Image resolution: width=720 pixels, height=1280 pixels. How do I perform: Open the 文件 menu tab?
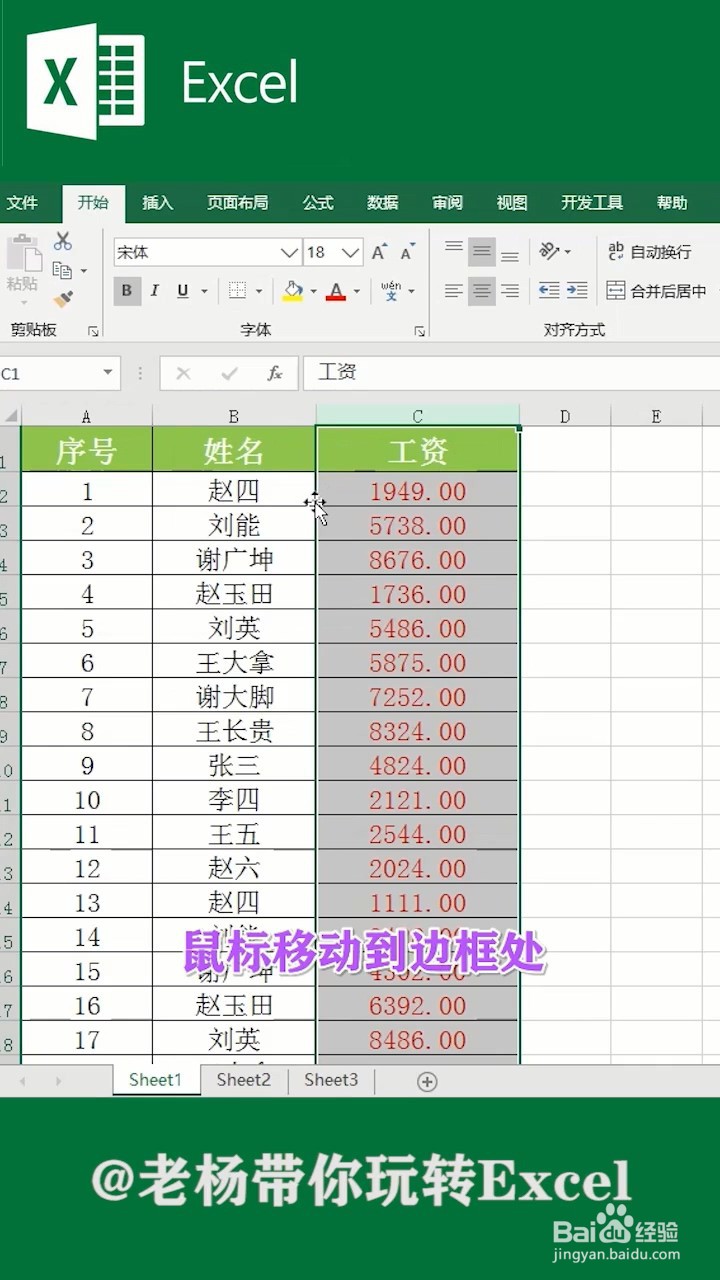[x=22, y=203]
